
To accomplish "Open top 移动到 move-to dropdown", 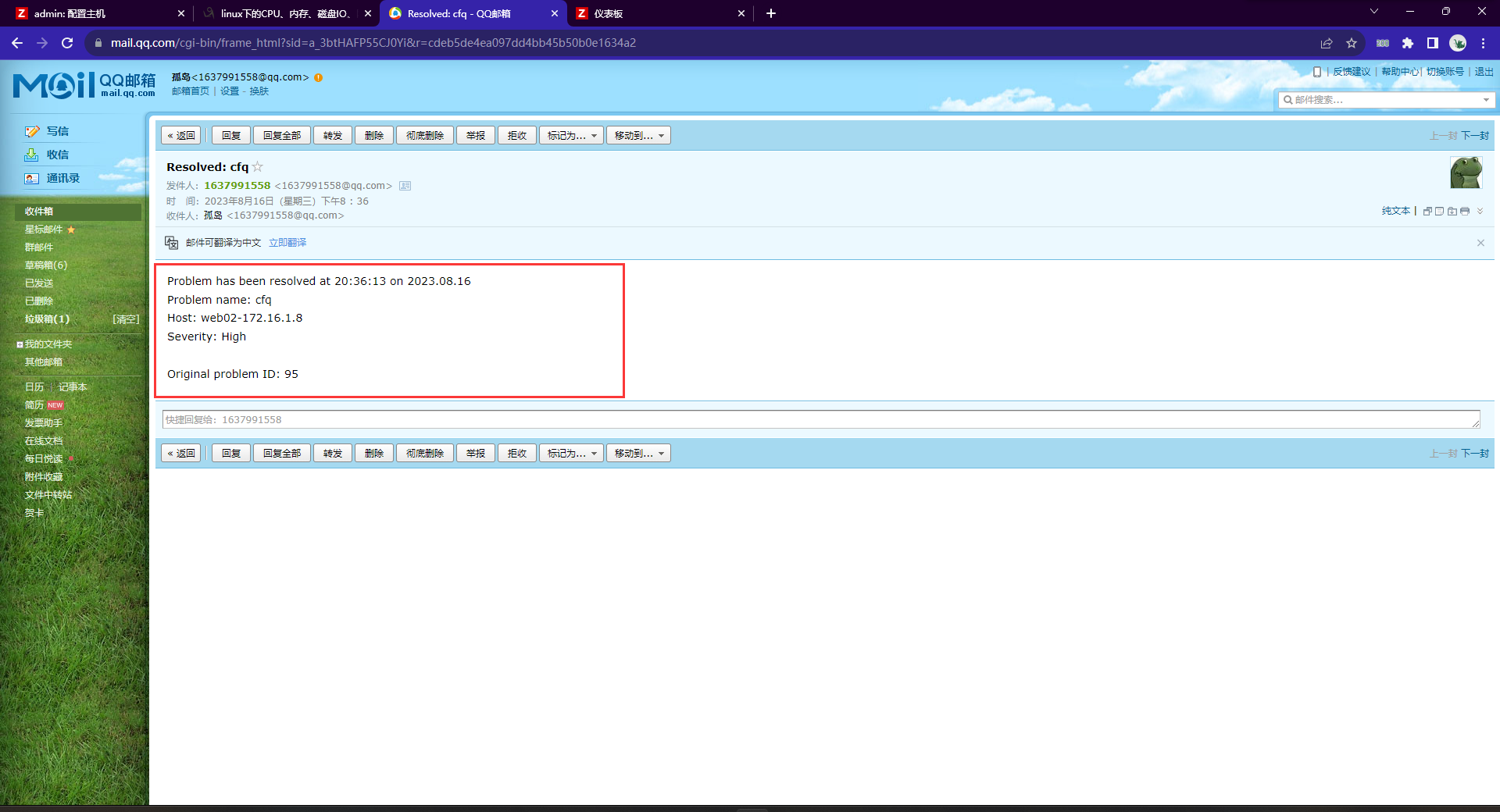I will click(x=638, y=135).
